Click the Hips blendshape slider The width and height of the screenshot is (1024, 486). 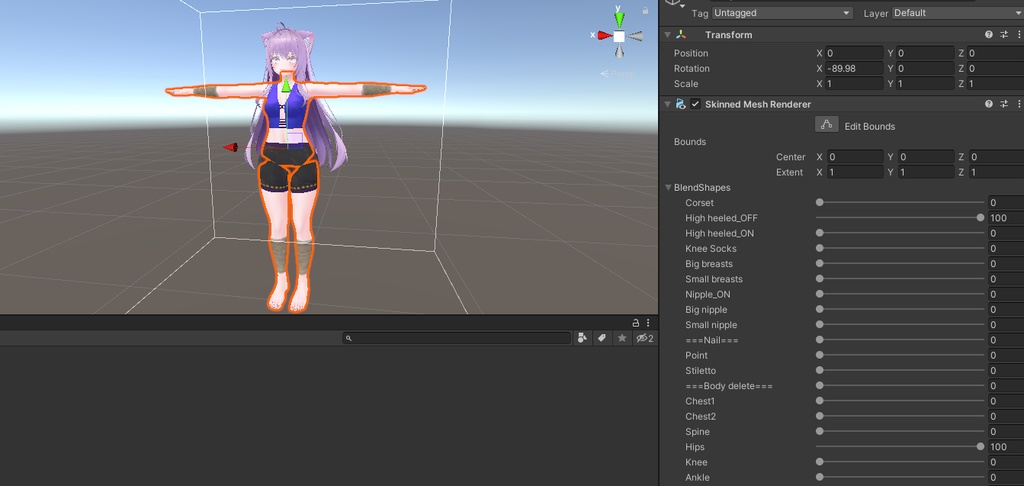(x=900, y=447)
